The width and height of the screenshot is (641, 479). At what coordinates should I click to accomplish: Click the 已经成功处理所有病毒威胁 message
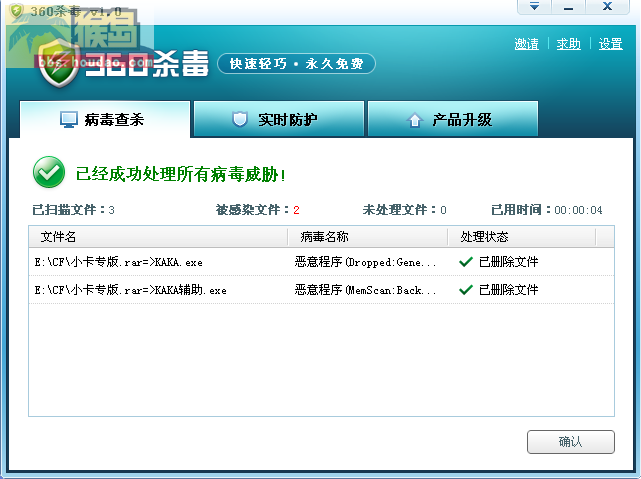[180, 174]
